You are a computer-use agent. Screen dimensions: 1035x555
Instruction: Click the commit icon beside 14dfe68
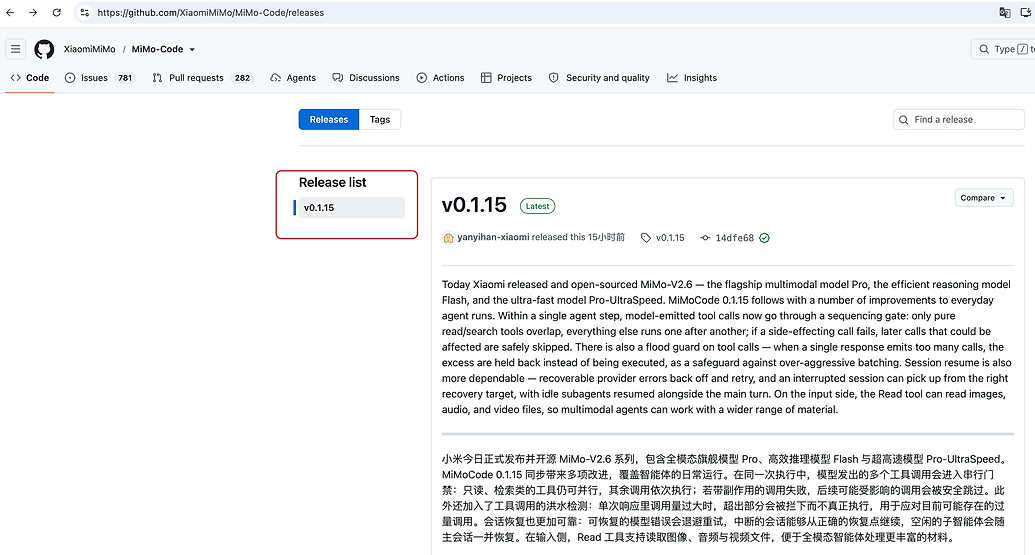pyautogui.click(x=705, y=238)
